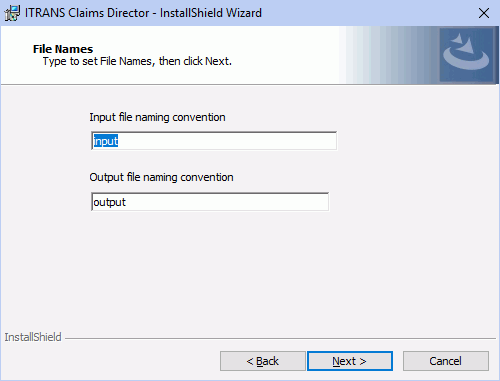This screenshot has width=500, height=381.
Task: Close the InstallShield Wizard window
Action: 484,13
